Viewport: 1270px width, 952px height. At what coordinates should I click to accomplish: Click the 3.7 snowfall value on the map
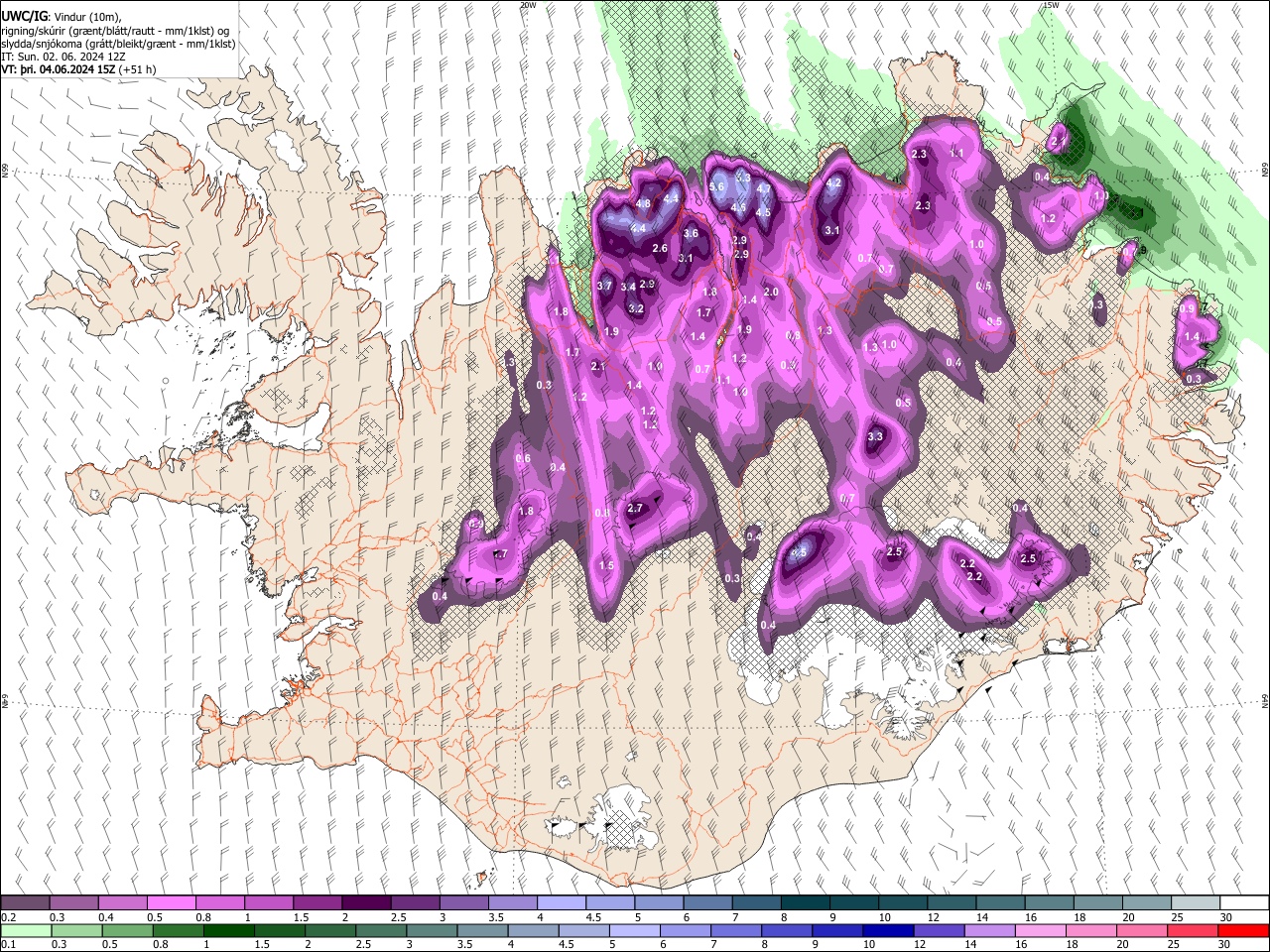pyautogui.click(x=605, y=286)
